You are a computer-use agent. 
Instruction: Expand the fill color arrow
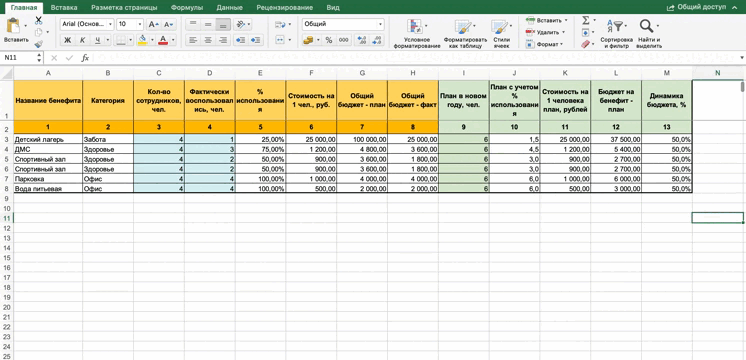[152, 40]
